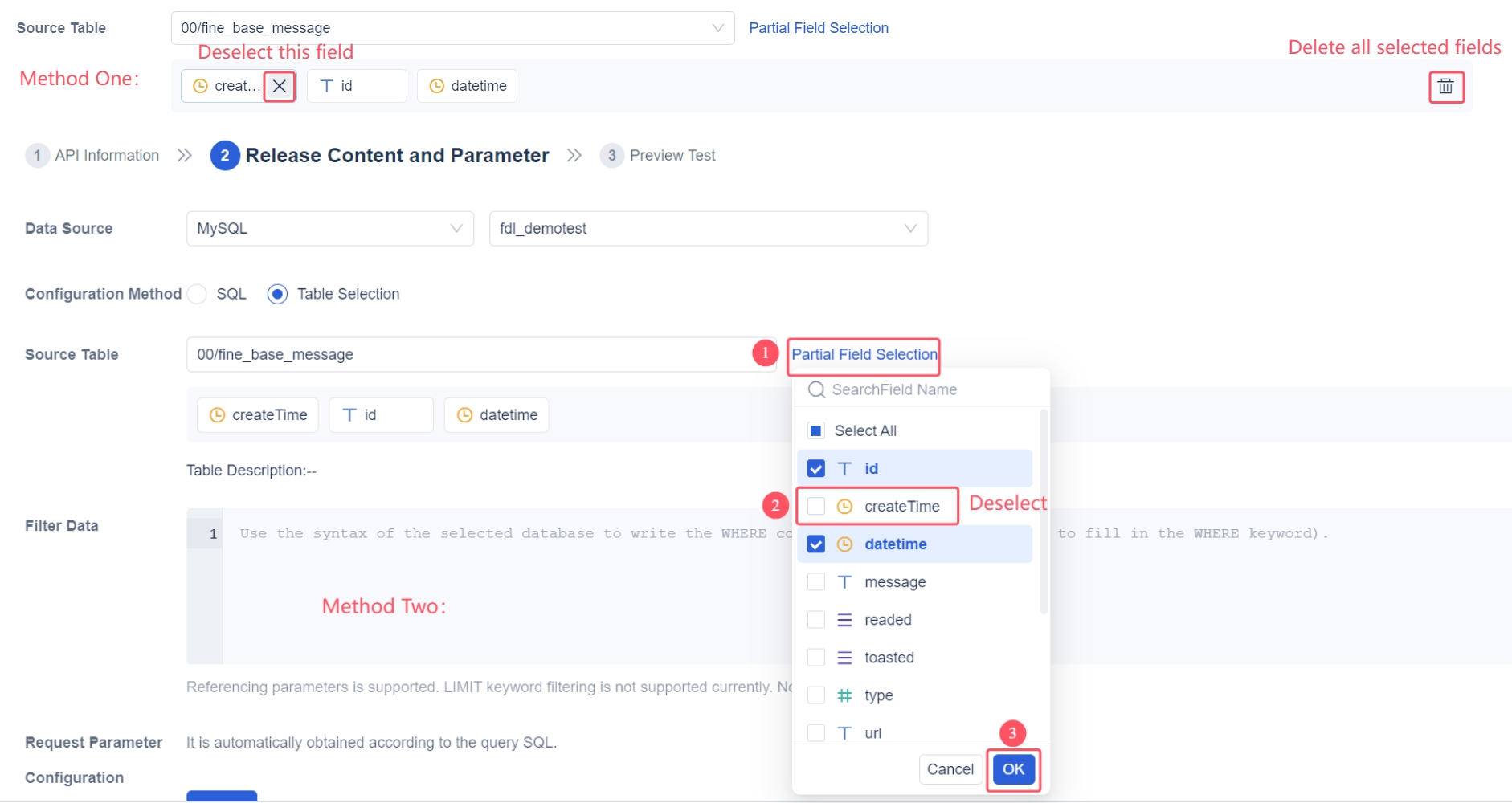Viewport: 1512px width, 803px height.
Task: Toggle the Select All checkbox
Action: point(815,431)
